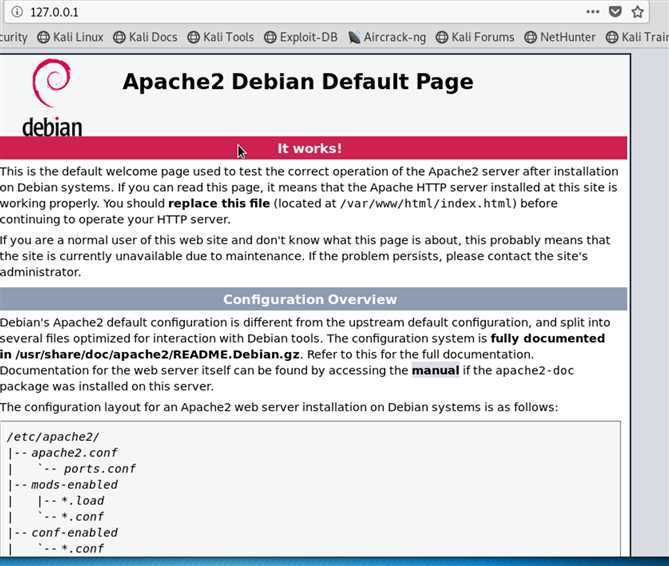
Task: Click the bold 'replace this file' text
Action: point(219,203)
